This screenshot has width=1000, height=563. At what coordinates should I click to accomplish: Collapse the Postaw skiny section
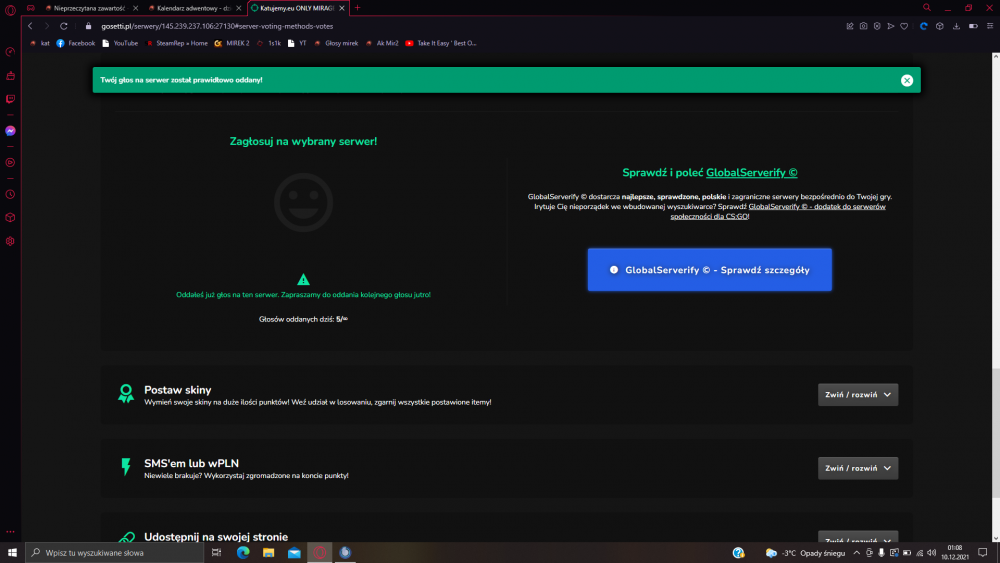click(858, 395)
